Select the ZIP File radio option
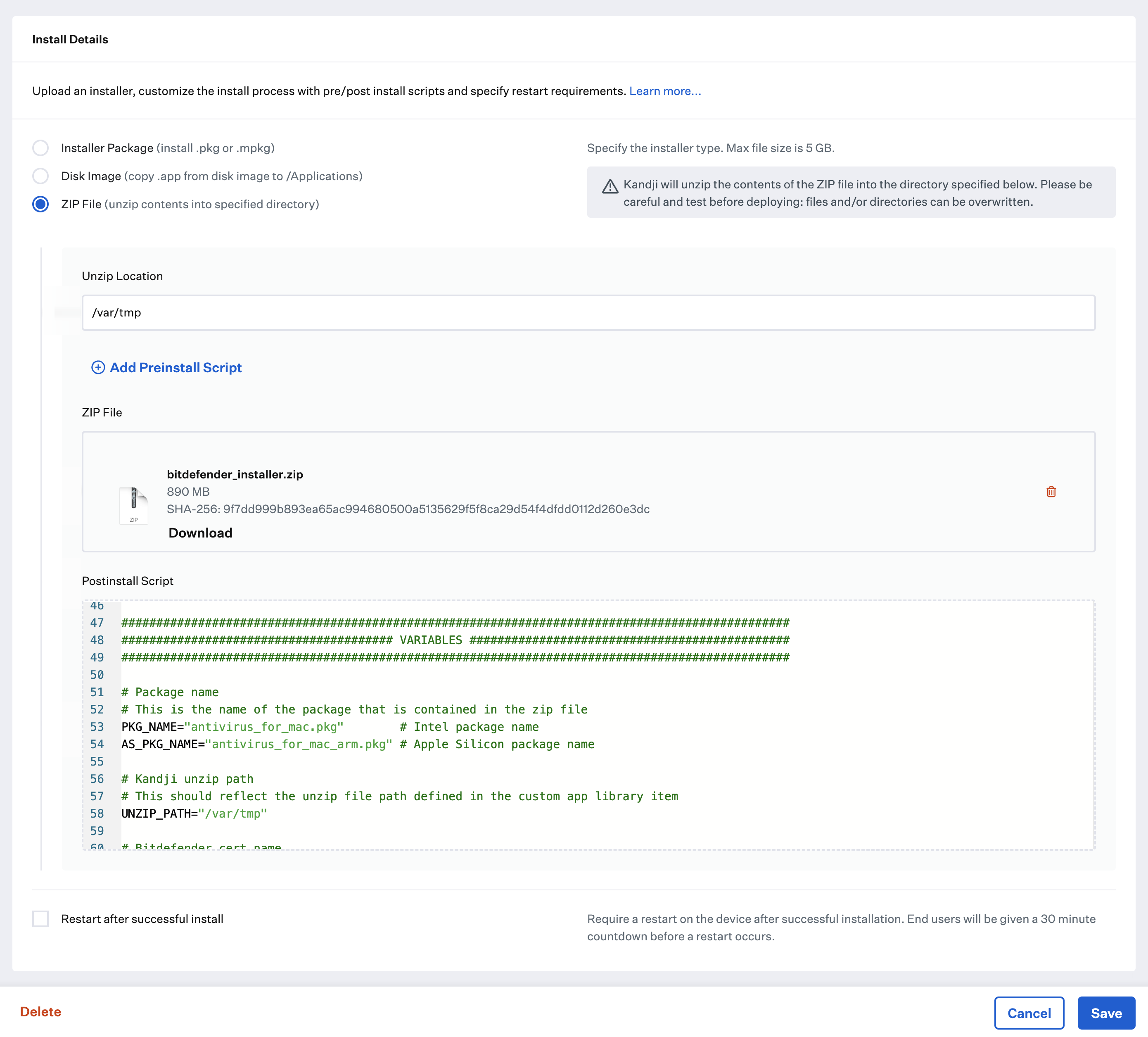1148x1037 pixels. tap(40, 204)
